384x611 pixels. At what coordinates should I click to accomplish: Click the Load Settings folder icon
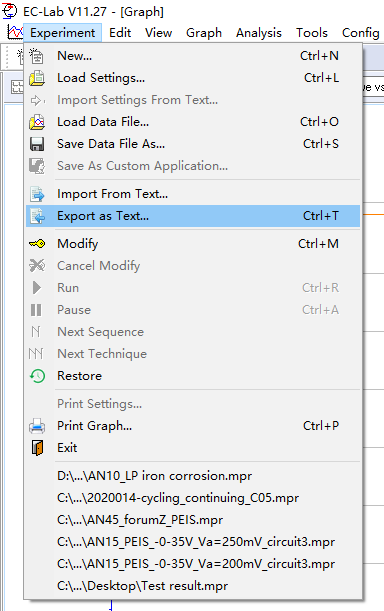[37, 78]
